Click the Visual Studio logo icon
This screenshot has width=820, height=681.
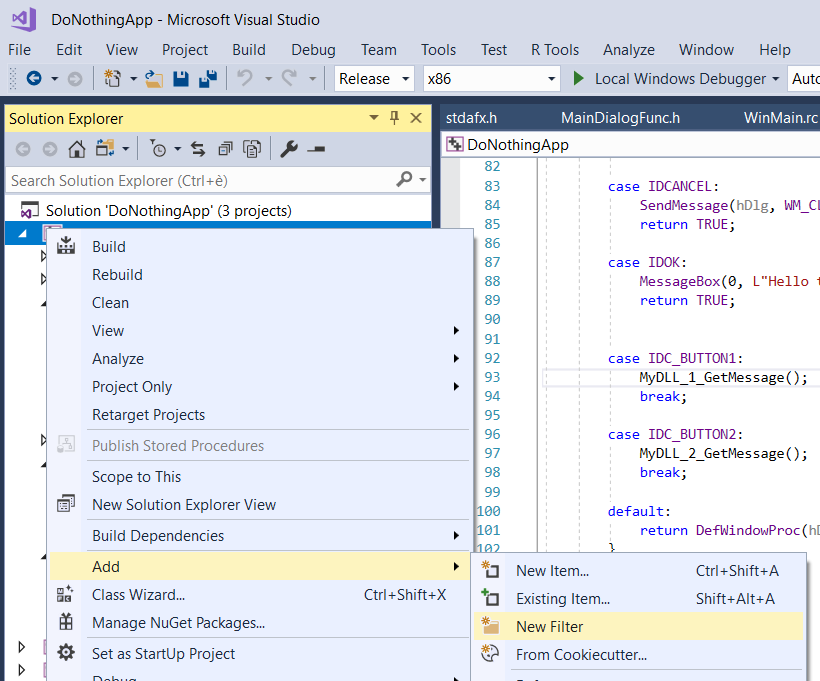coord(24,20)
